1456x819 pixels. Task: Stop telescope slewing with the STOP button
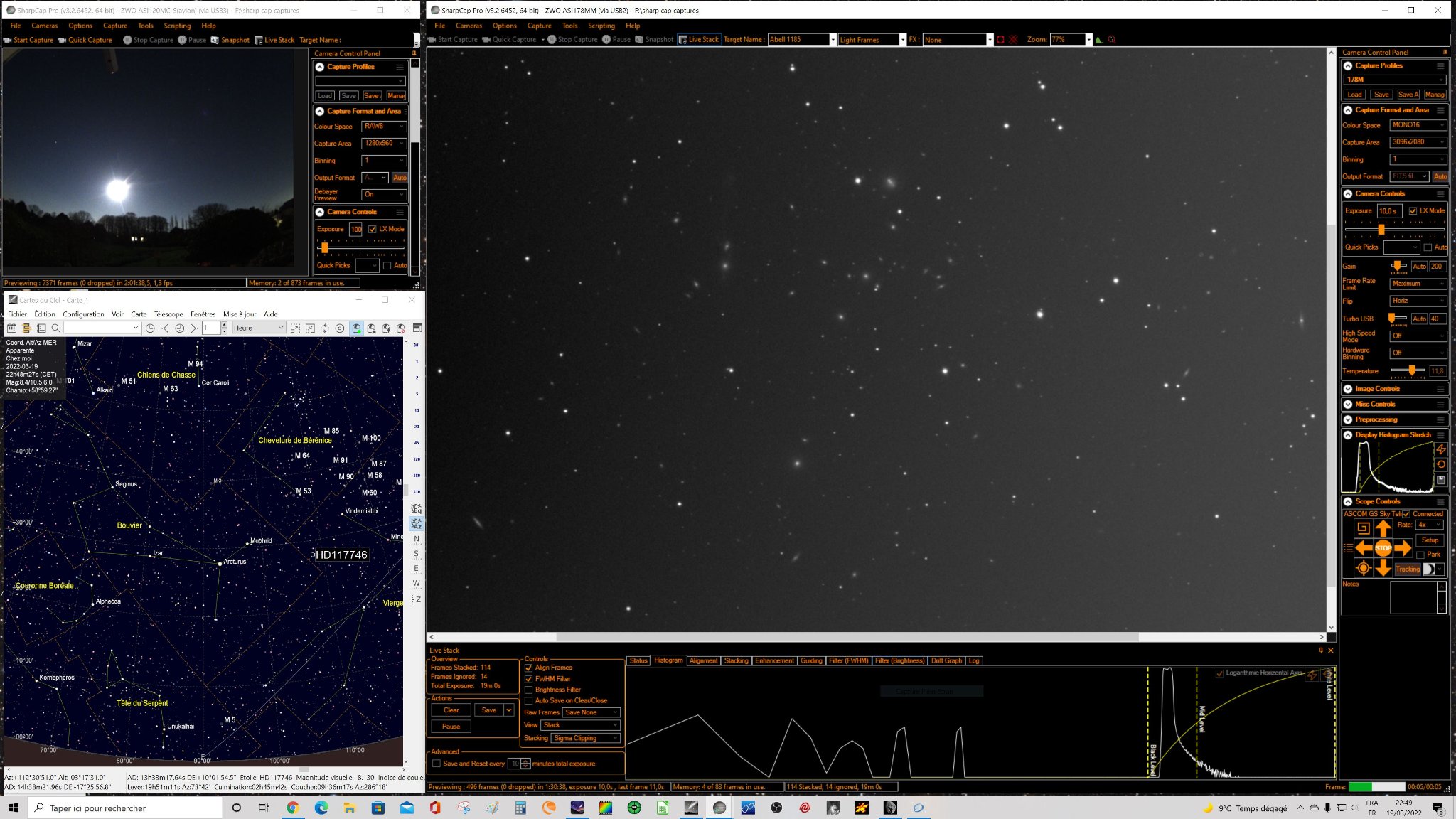click(x=1383, y=547)
